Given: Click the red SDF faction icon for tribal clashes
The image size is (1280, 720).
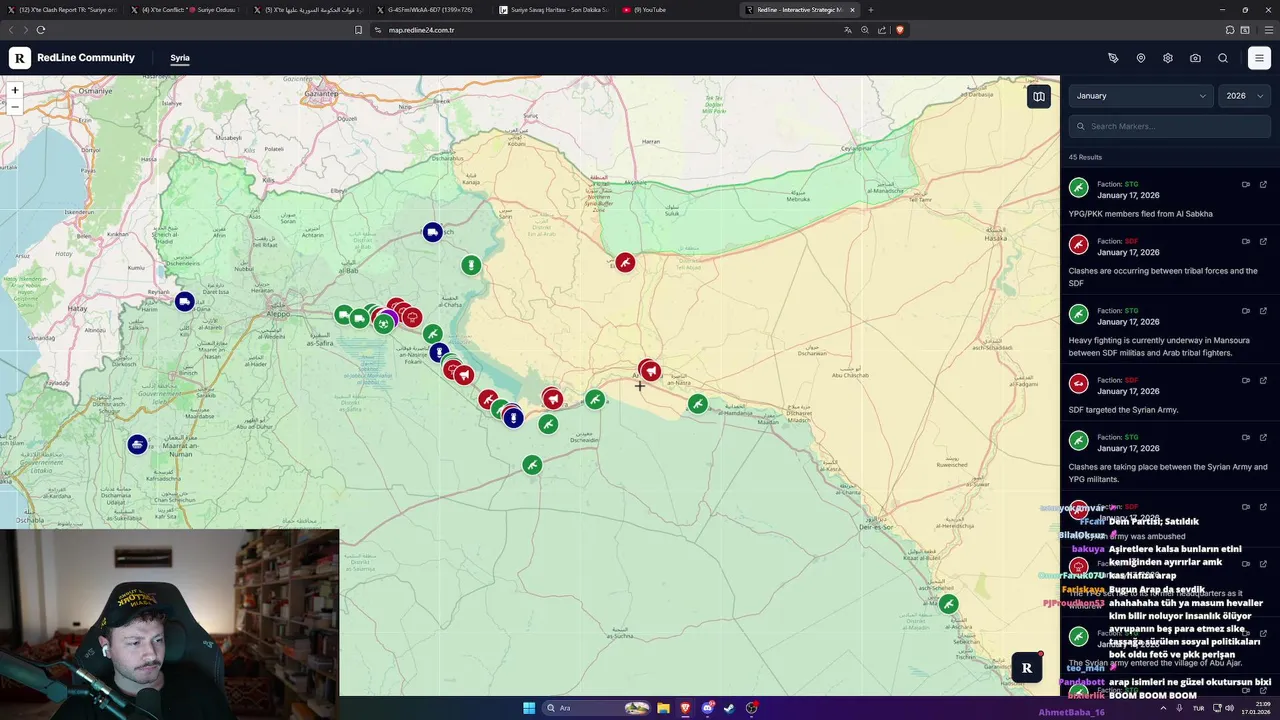Looking at the screenshot, I should [x=1078, y=244].
